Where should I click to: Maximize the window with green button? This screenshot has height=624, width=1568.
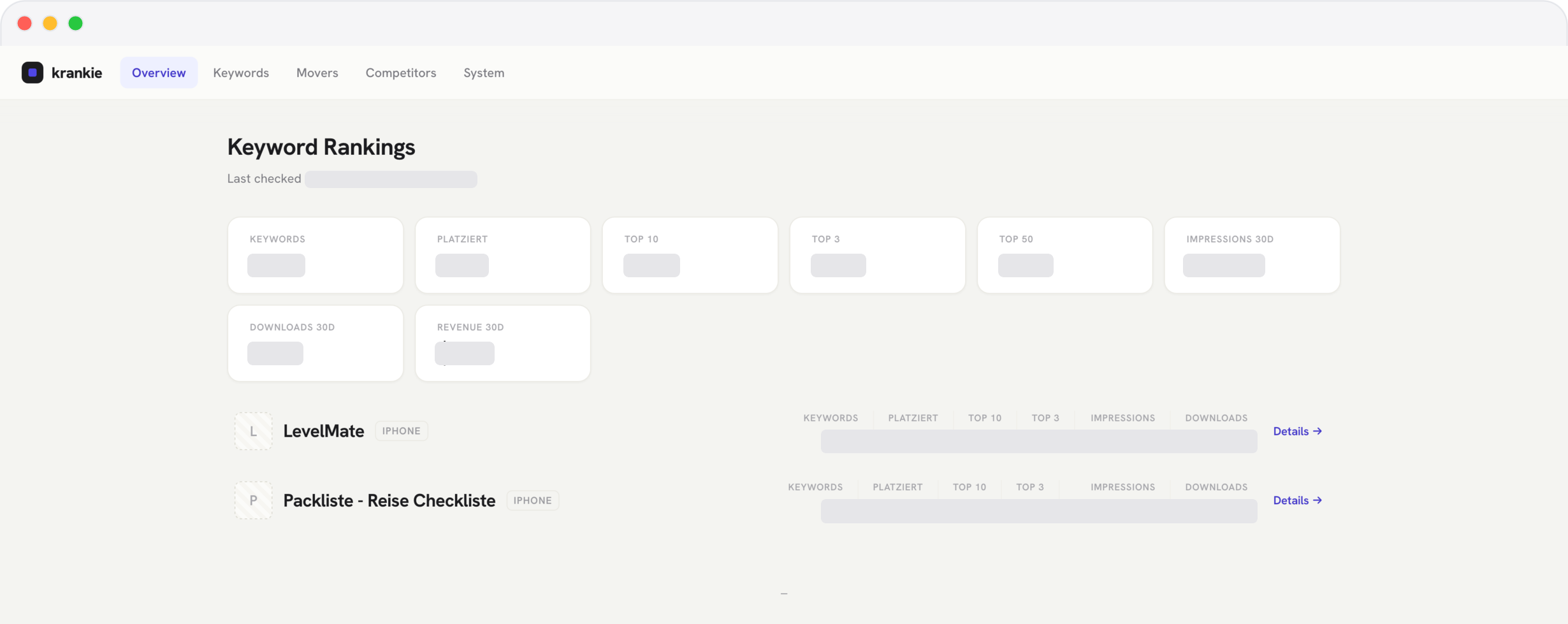(76, 24)
